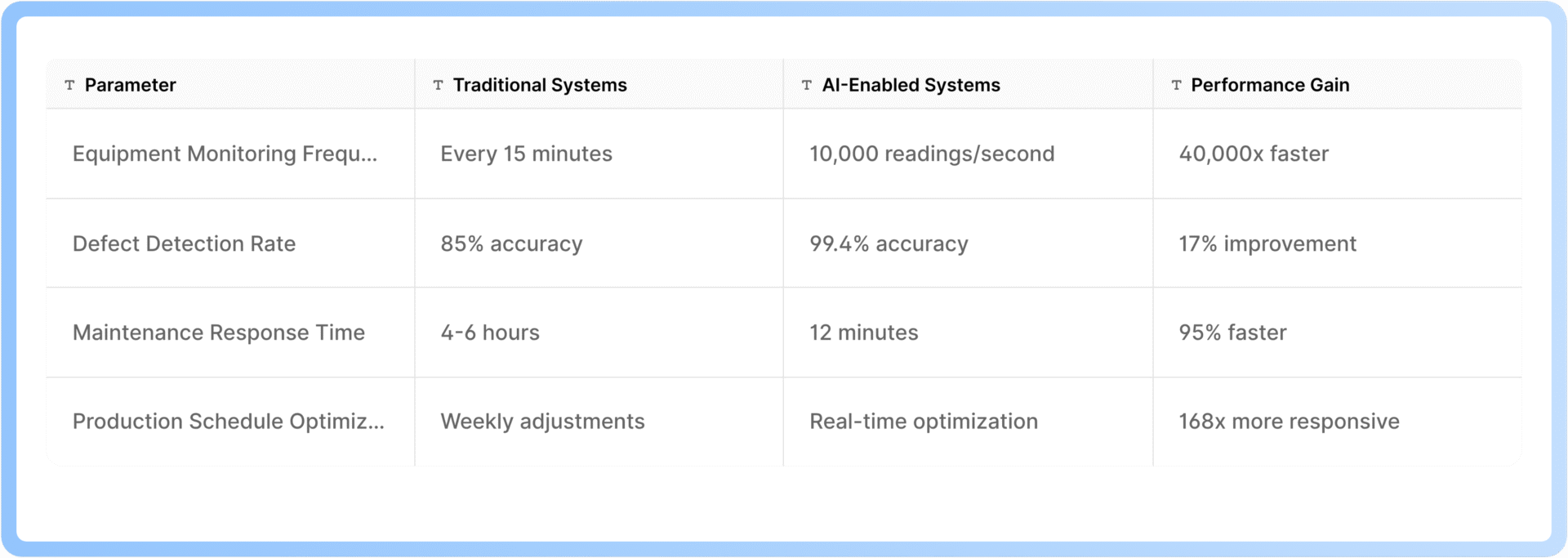1568x558 pixels.
Task: Select the 168x more responsive cell
Action: pyautogui.click(x=1289, y=422)
